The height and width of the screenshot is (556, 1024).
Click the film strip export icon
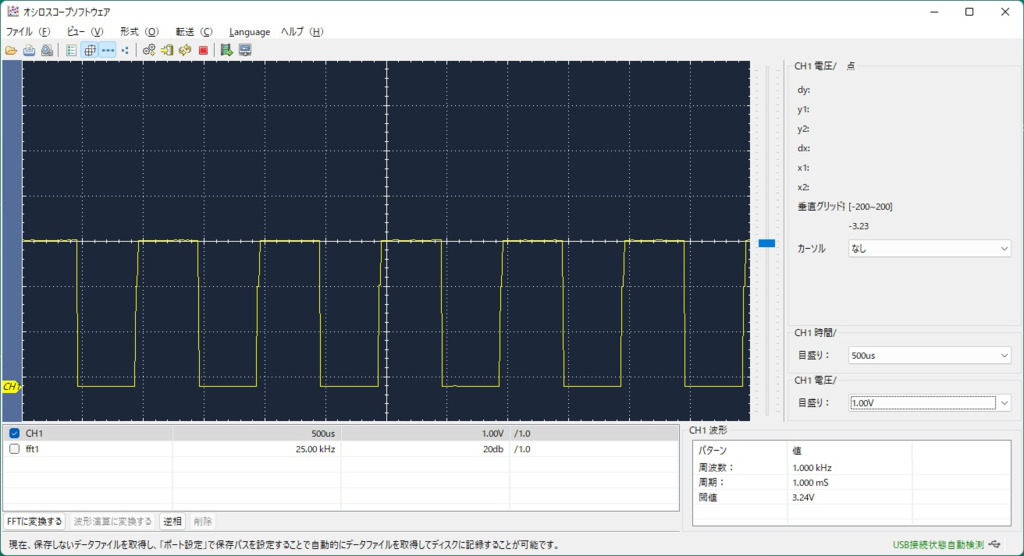click(x=227, y=50)
